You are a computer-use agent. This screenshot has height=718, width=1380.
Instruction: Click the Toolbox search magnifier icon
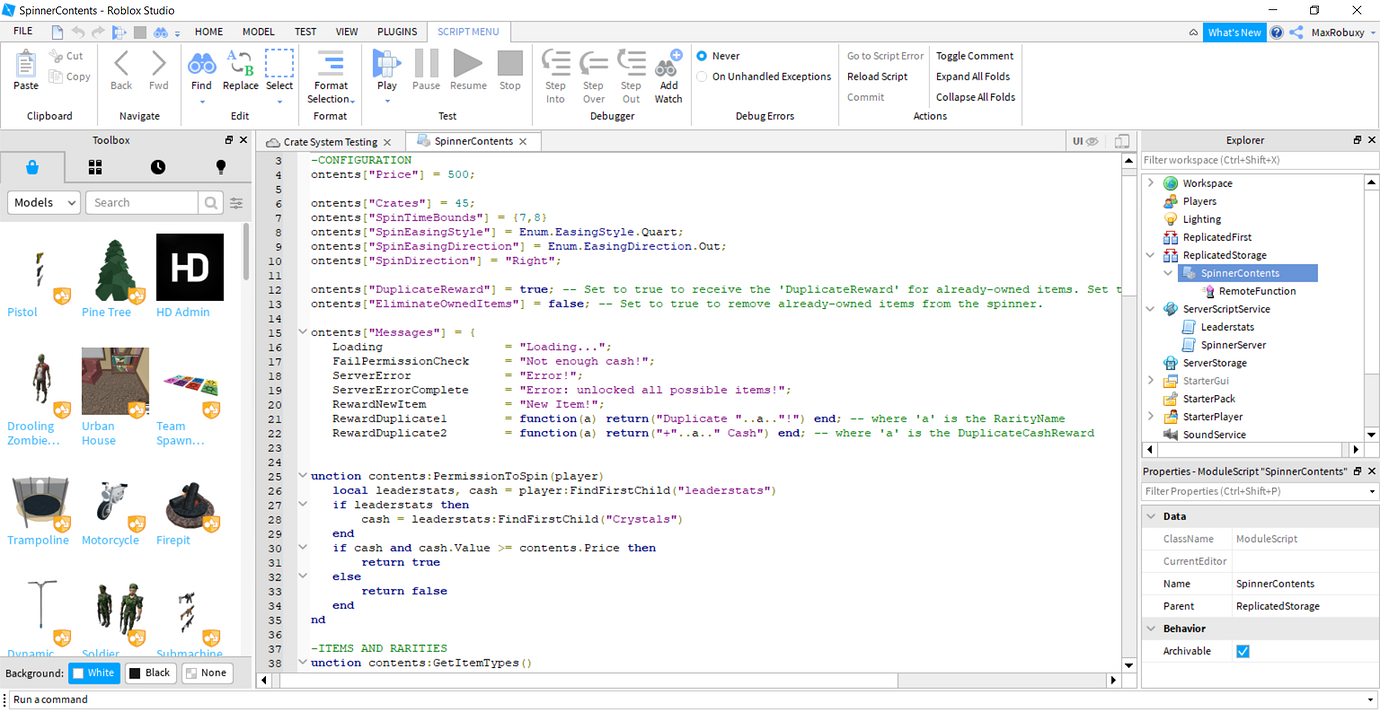coord(211,203)
